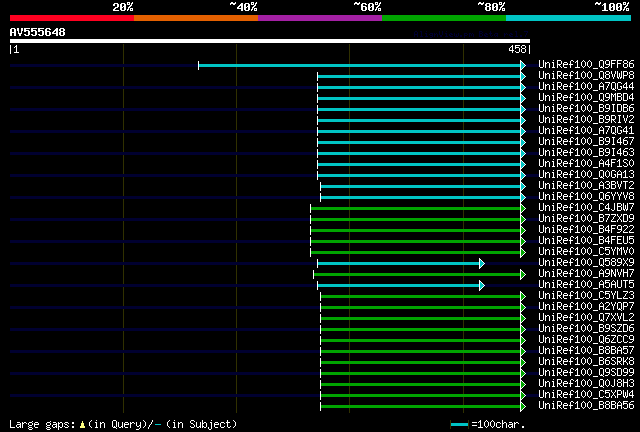Click the cyan alignment bar for Q589X9
This screenshot has width=640, height=432.
click(x=398, y=264)
